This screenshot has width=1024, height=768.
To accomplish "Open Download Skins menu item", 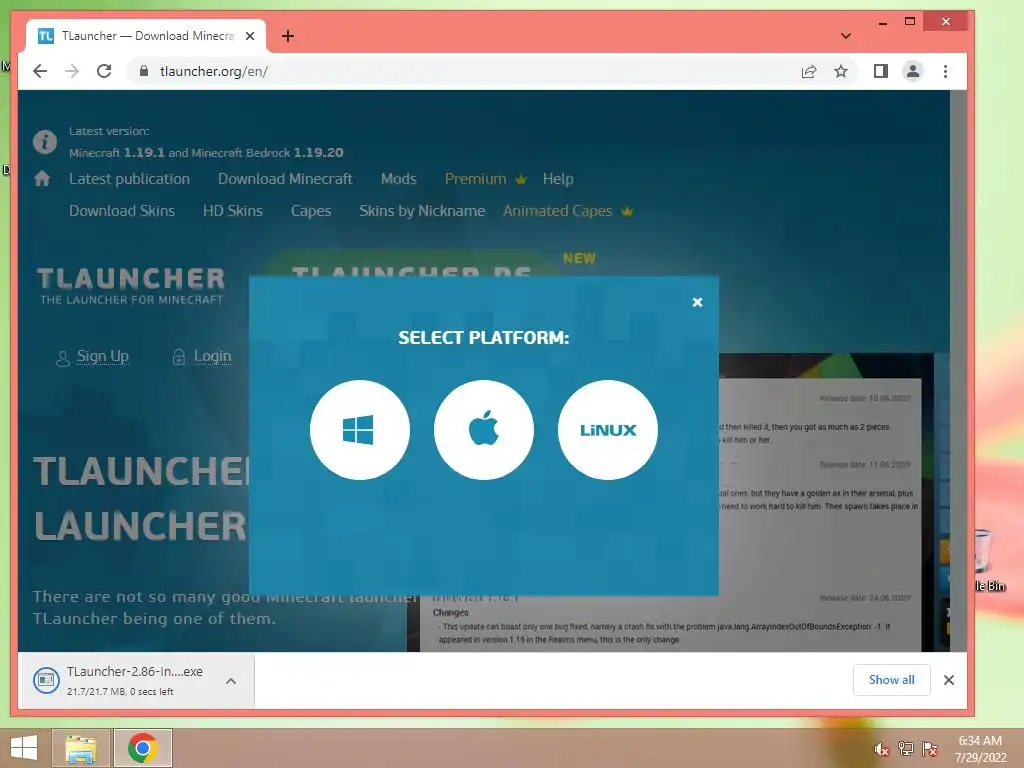I will point(122,211).
